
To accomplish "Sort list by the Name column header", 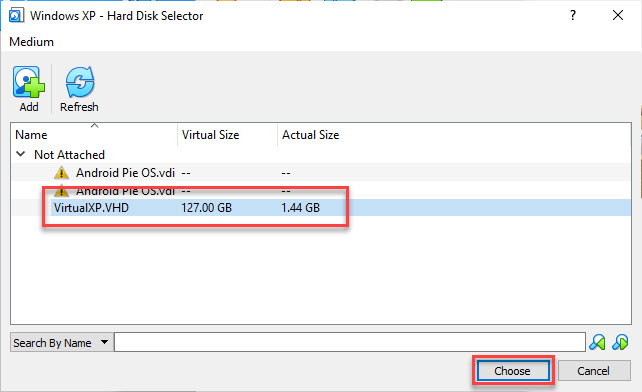I will pyautogui.click(x=94, y=135).
